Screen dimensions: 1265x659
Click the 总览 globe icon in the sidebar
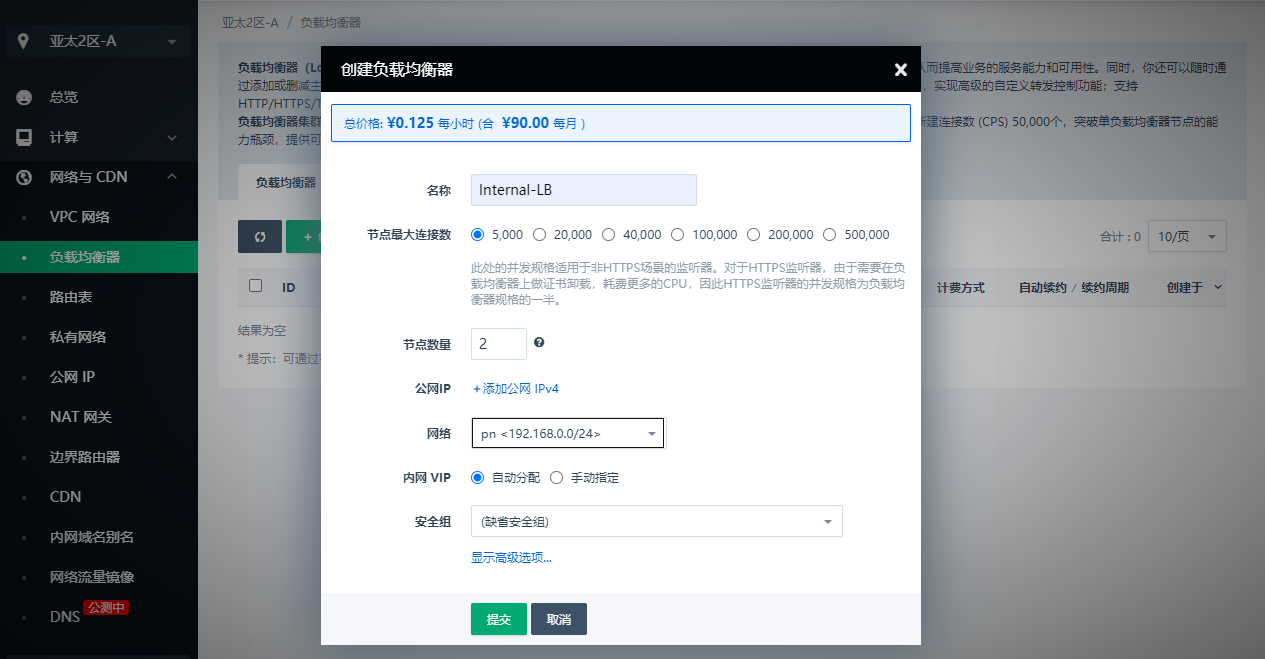pyautogui.click(x=22, y=97)
